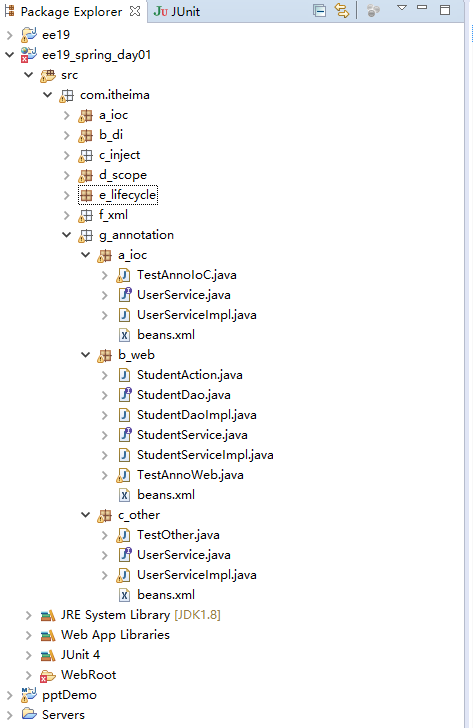Click the JUnit 4 library icon
Viewport: 473px width, 728px height.
point(48,655)
